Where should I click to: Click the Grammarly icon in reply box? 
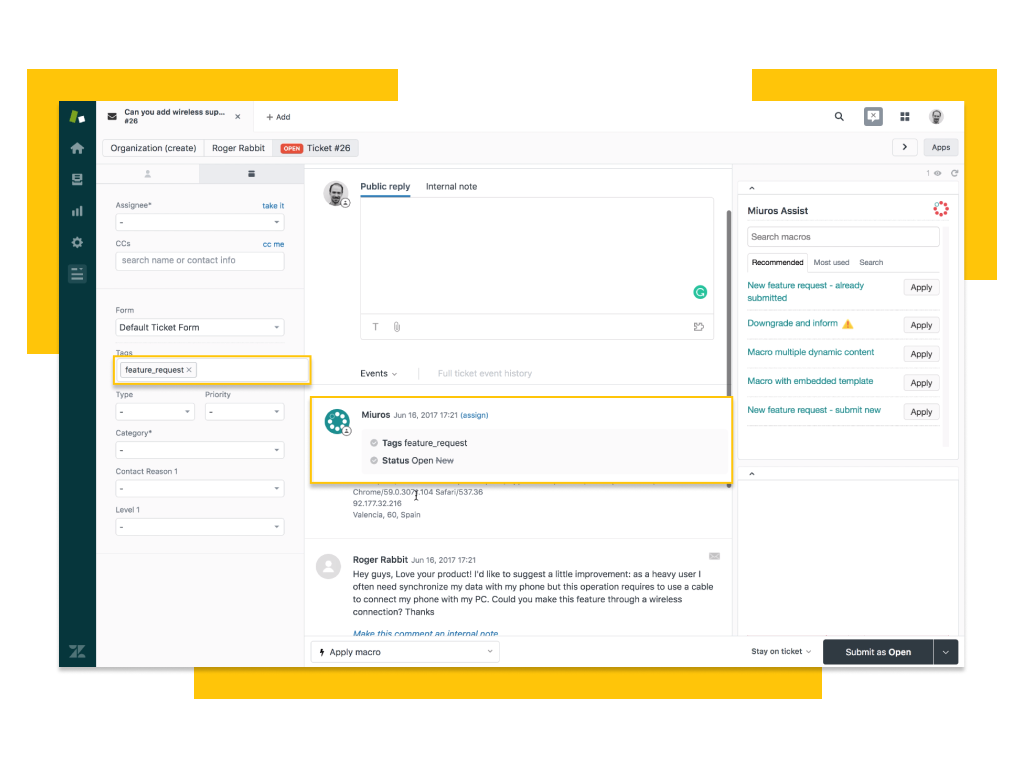pyautogui.click(x=700, y=292)
